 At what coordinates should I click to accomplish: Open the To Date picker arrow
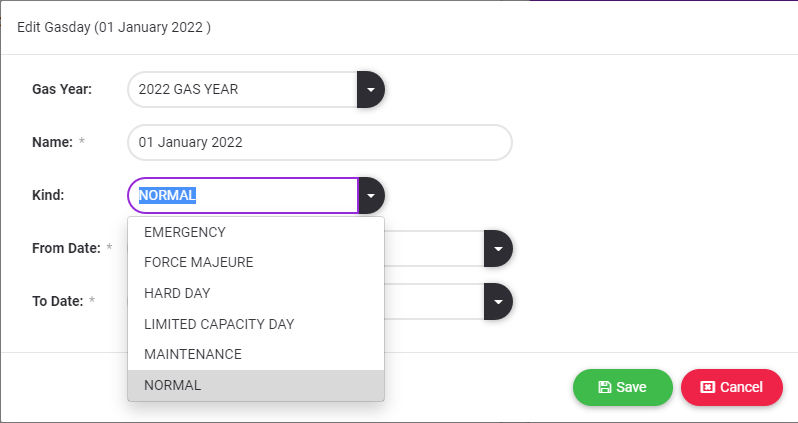498,300
